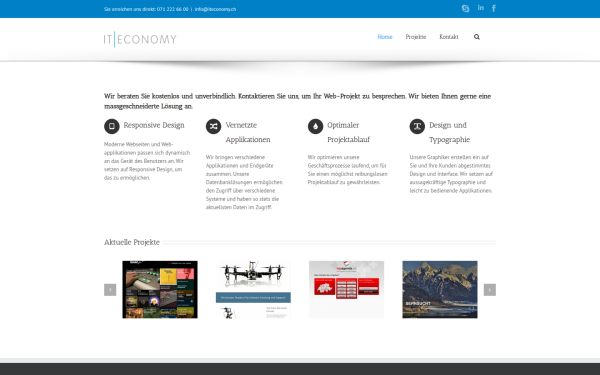Viewport: 600px width, 375px height.
Task: Open the Facebook icon in top bar
Action: click(x=494, y=8)
